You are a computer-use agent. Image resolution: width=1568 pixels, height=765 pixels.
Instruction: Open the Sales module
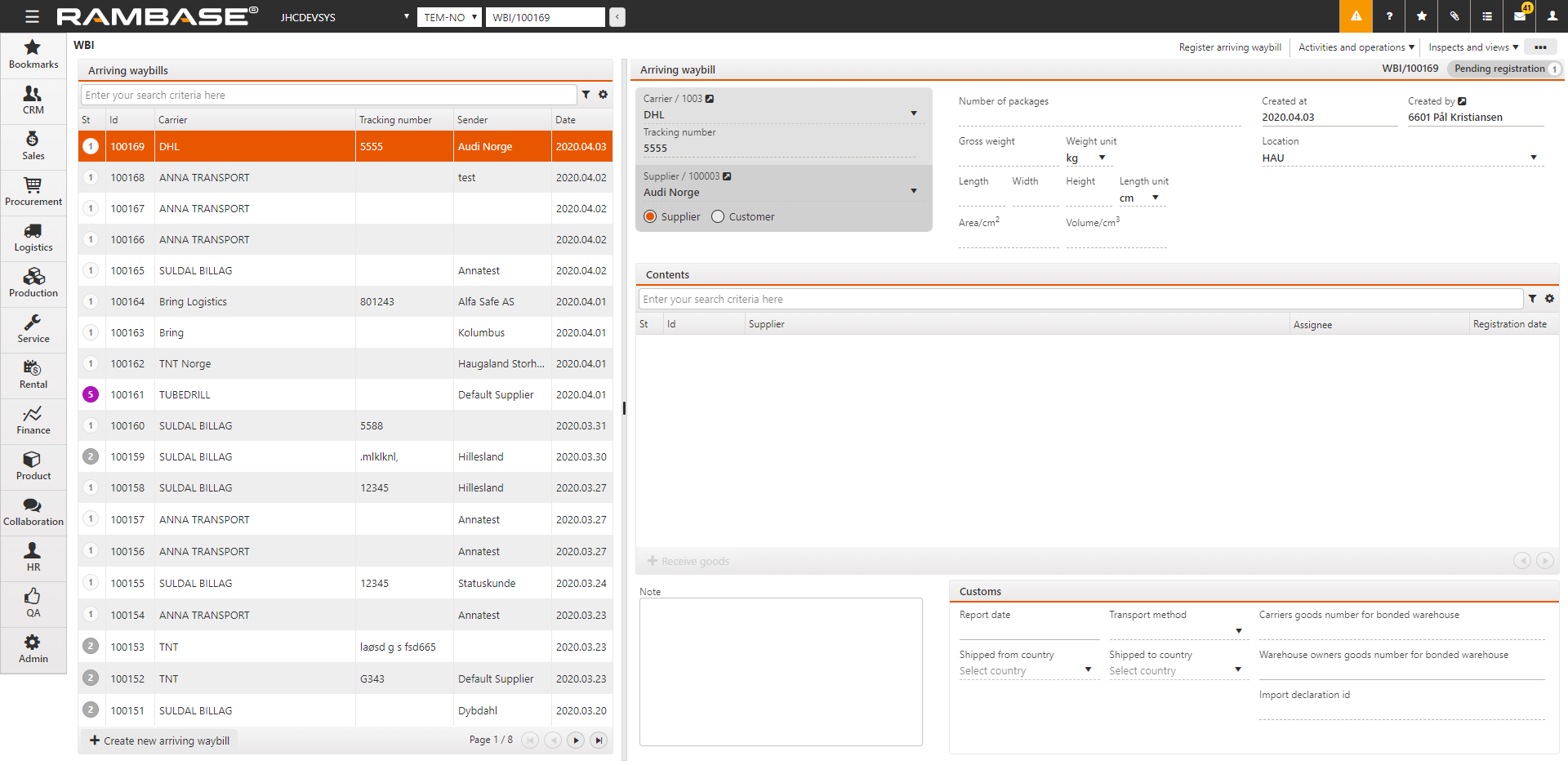[33, 146]
